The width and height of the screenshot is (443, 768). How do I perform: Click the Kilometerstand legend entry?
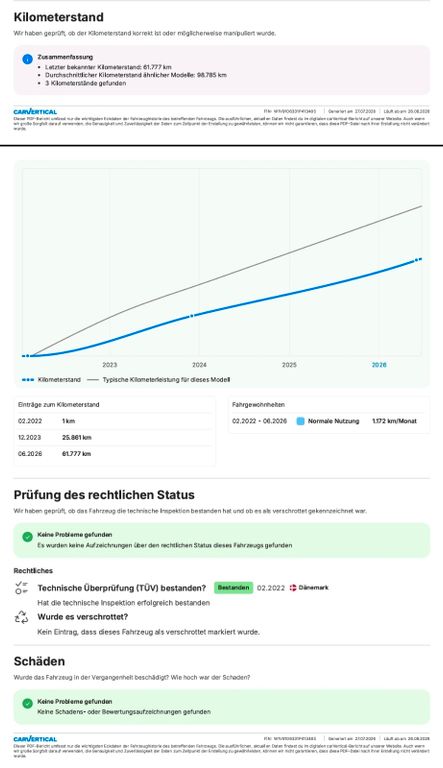51,380
